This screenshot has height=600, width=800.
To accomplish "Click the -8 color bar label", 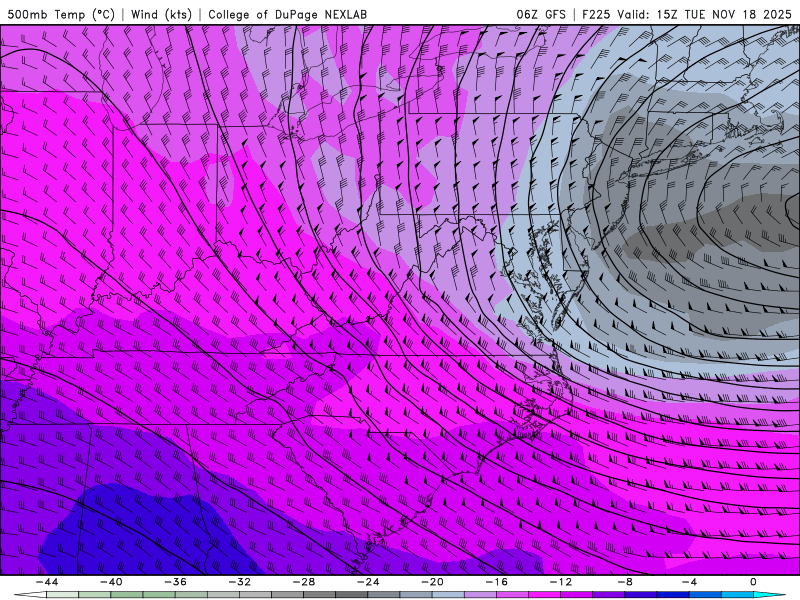I will tap(626, 582).
